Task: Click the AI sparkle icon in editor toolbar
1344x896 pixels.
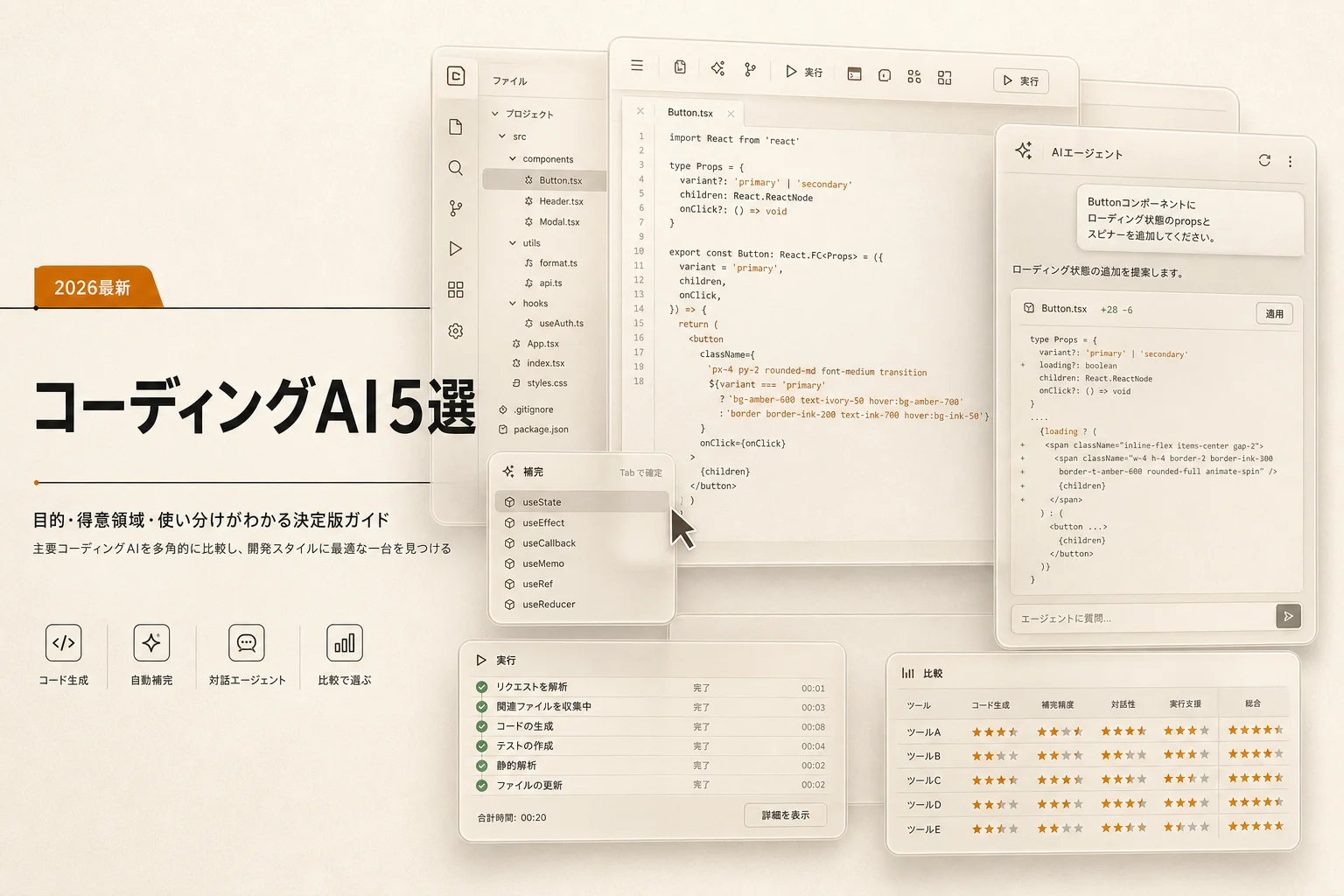Action: tap(717, 68)
